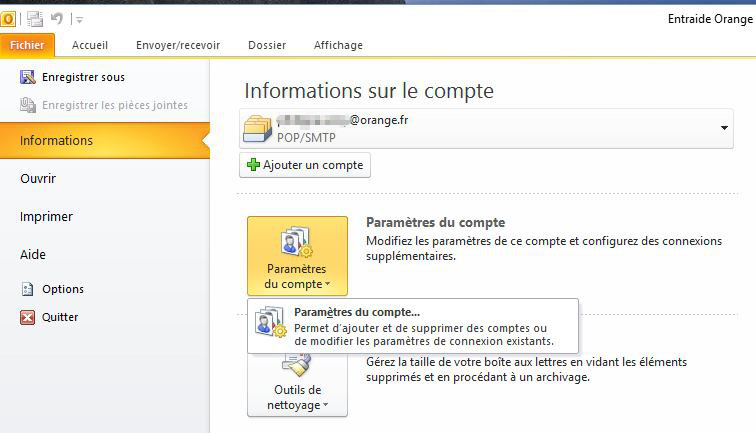Open the Aide section in sidebar

click(33, 254)
